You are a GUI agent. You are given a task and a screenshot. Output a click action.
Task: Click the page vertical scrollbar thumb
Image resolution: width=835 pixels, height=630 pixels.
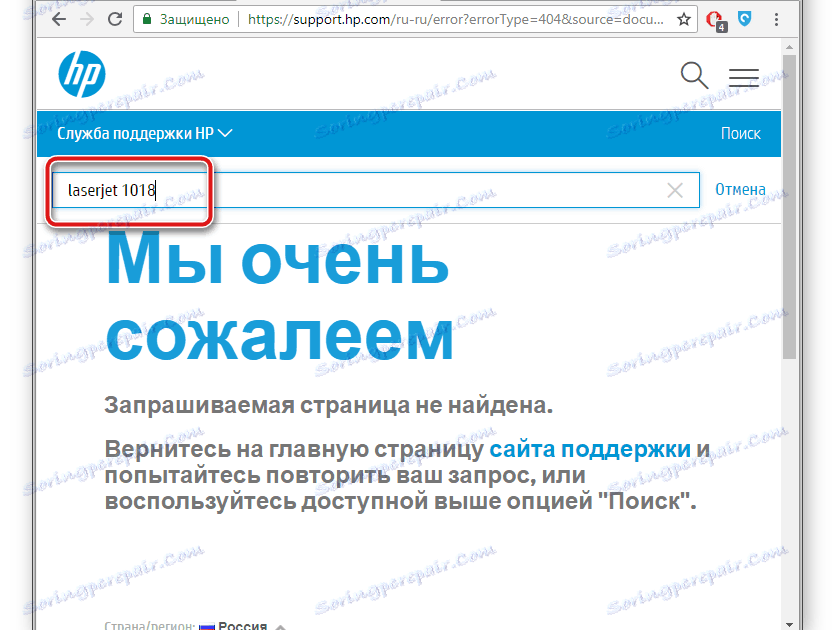(789, 207)
